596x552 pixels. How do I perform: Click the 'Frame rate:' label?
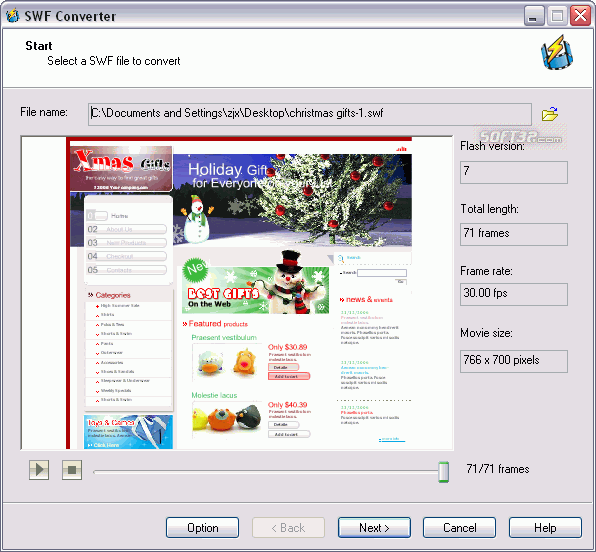pyautogui.click(x=487, y=271)
